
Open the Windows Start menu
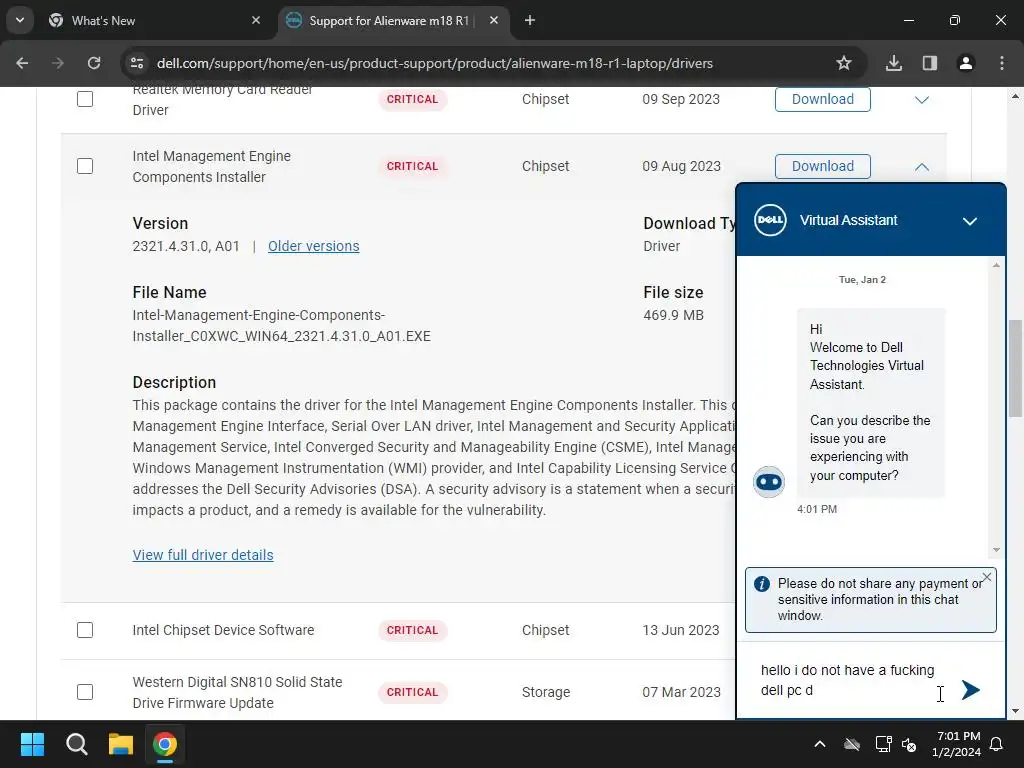click(32, 744)
